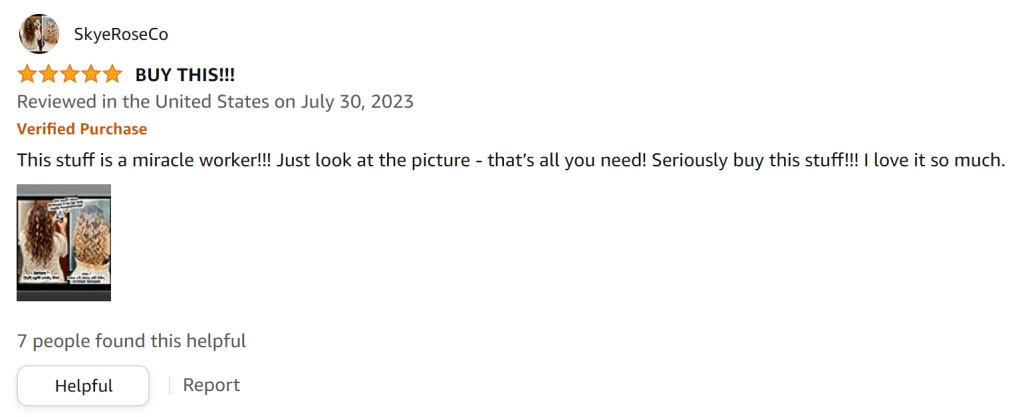Click the first rating star
This screenshot has height=417, width=1022.
coord(27,75)
